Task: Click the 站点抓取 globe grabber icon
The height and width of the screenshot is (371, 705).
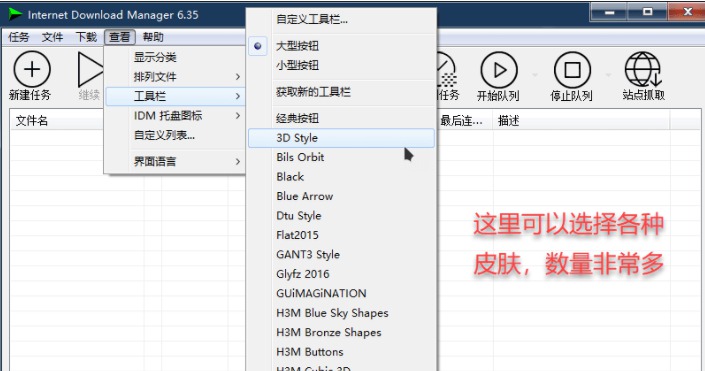Action: [643, 69]
